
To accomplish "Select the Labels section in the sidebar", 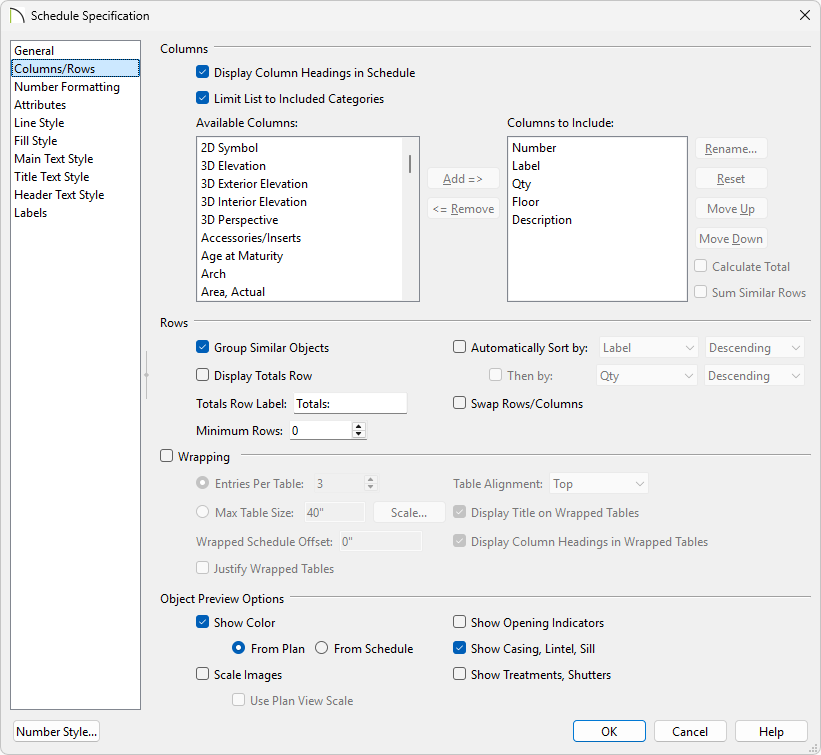I will click(30, 212).
